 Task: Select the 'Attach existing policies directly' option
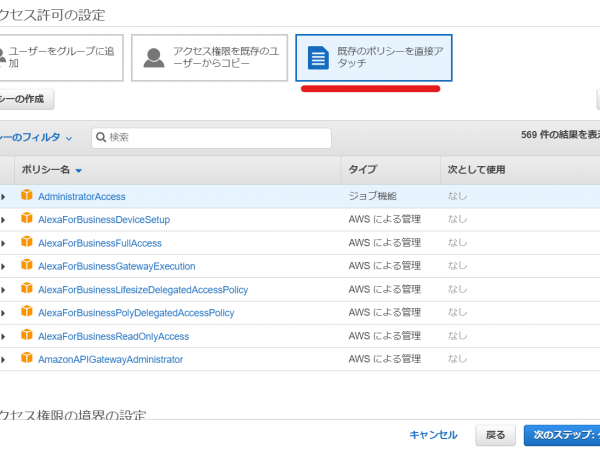tap(373, 58)
